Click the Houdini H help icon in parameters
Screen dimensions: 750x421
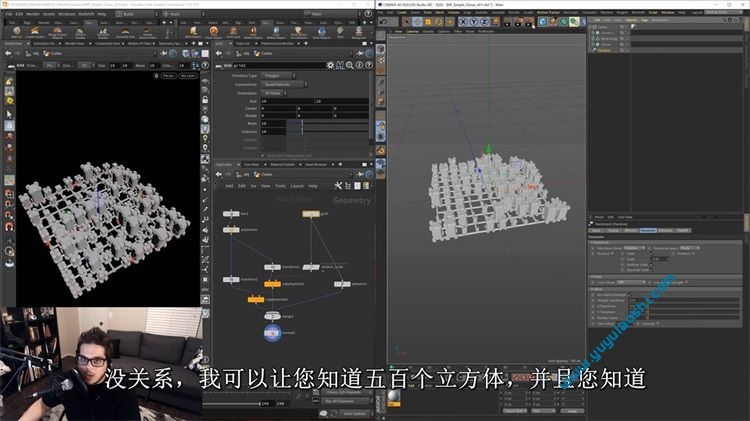tap(340, 65)
